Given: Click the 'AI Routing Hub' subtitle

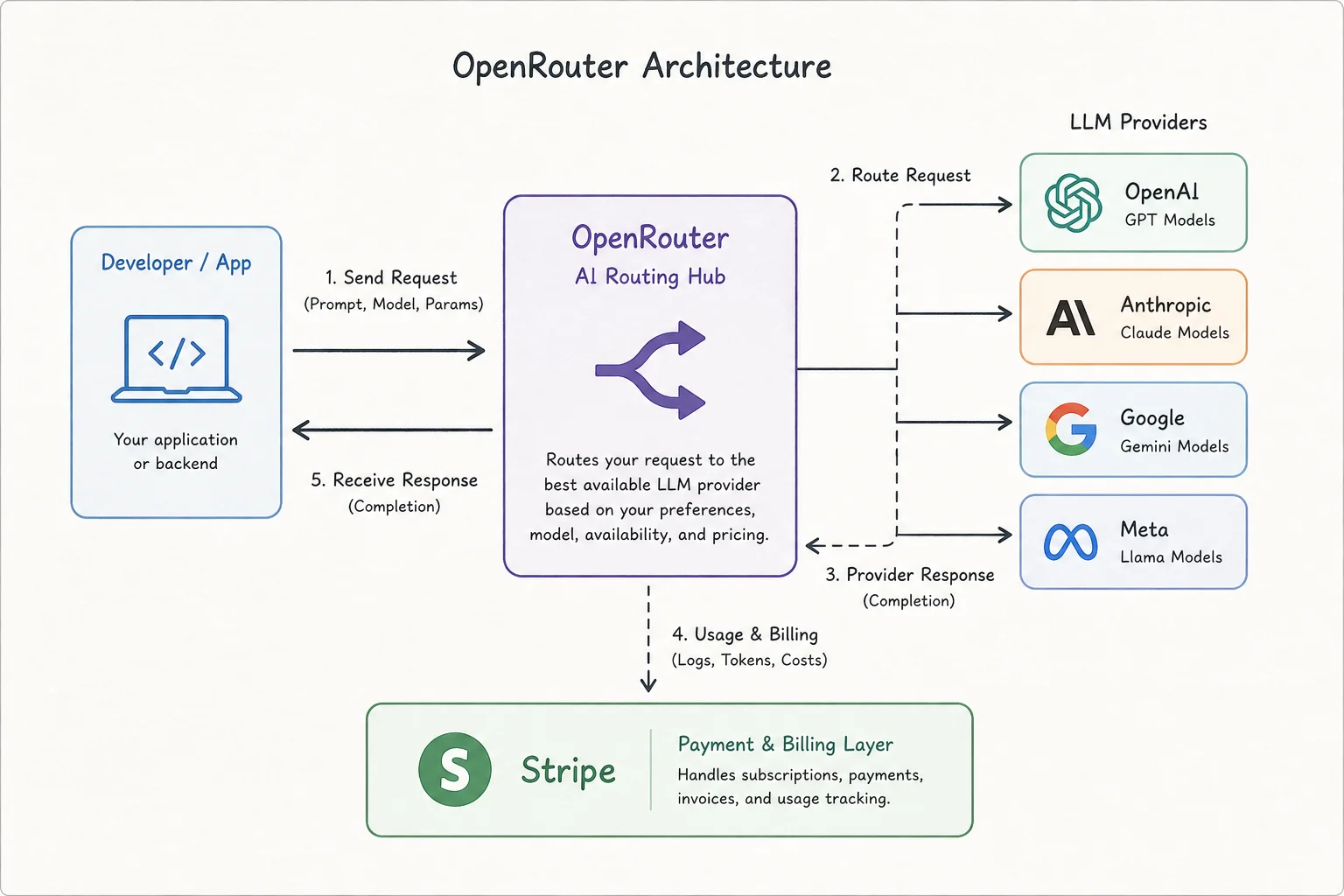Looking at the screenshot, I should click(x=650, y=277).
